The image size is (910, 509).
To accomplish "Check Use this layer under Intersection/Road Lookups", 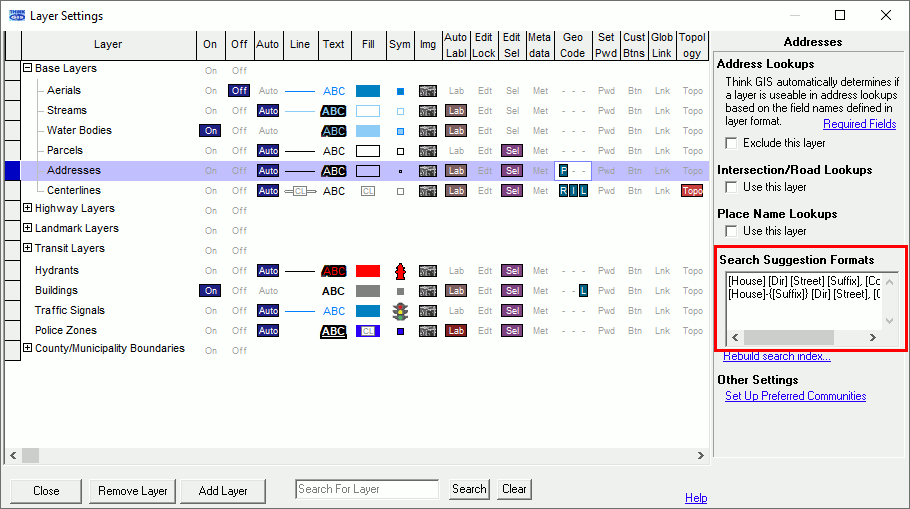I will (x=731, y=187).
